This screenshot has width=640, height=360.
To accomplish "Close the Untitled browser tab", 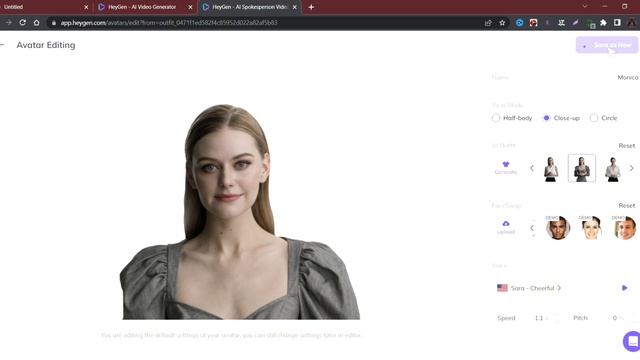I will click(x=86, y=7).
